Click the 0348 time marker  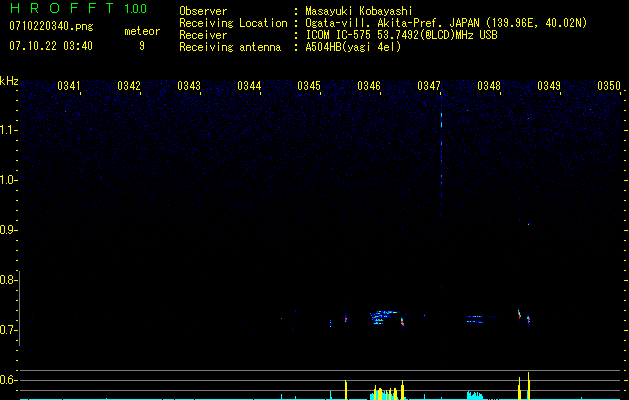click(489, 86)
